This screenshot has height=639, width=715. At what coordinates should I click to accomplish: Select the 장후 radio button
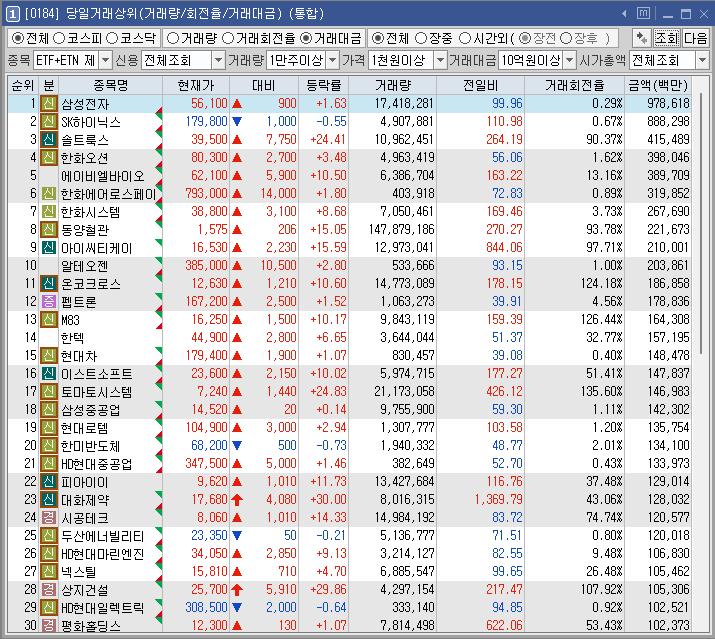[x=566, y=38]
